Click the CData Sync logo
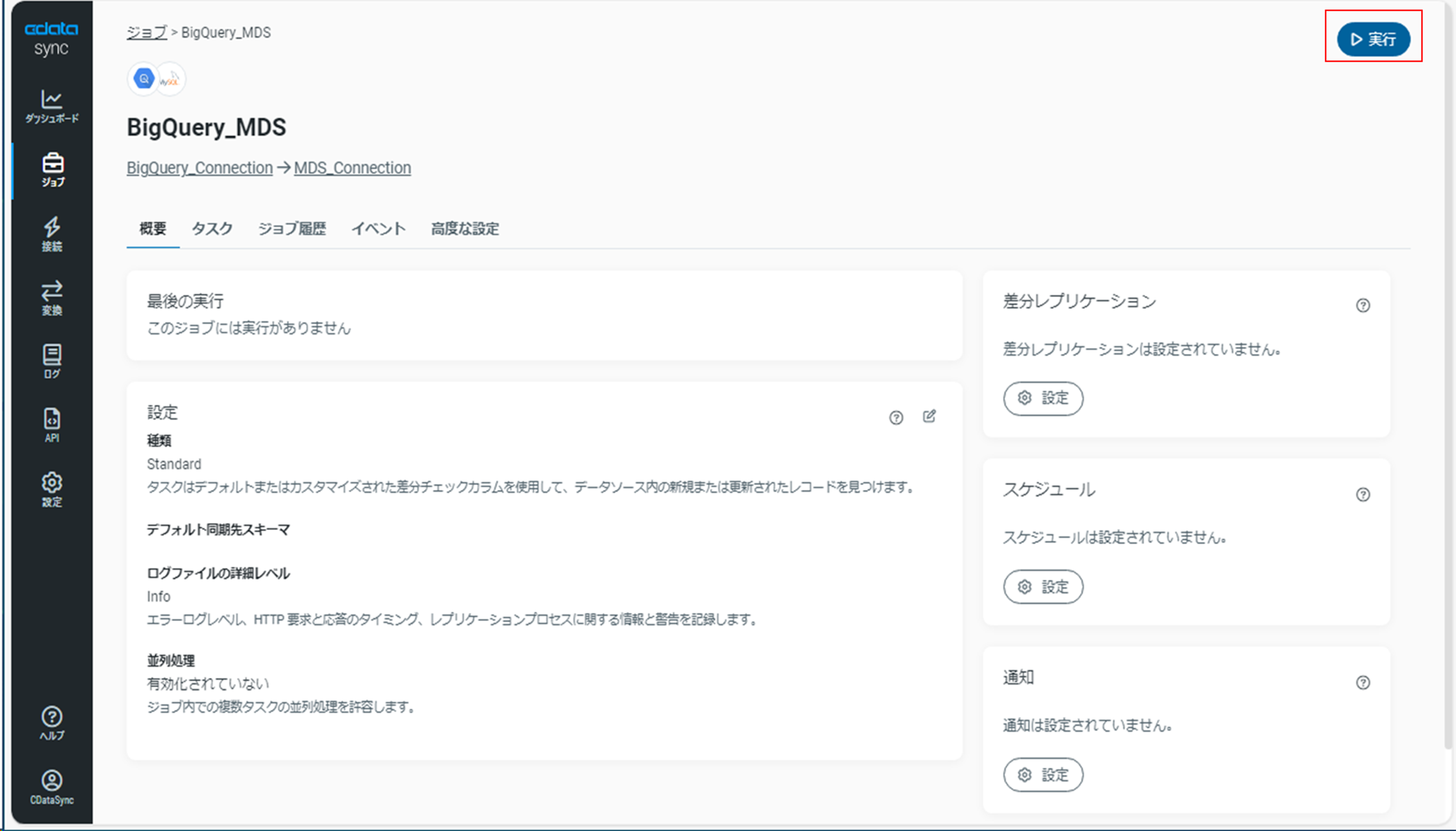The height and width of the screenshot is (831, 1456). [x=51, y=39]
